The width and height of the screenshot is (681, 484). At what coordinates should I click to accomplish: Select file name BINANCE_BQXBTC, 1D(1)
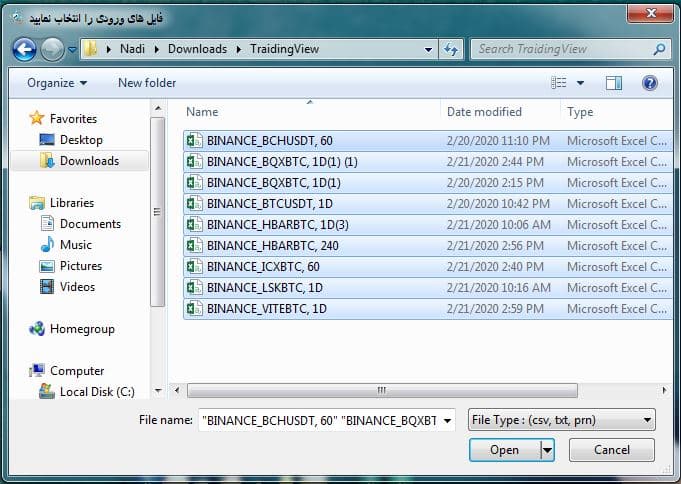[x=274, y=183]
